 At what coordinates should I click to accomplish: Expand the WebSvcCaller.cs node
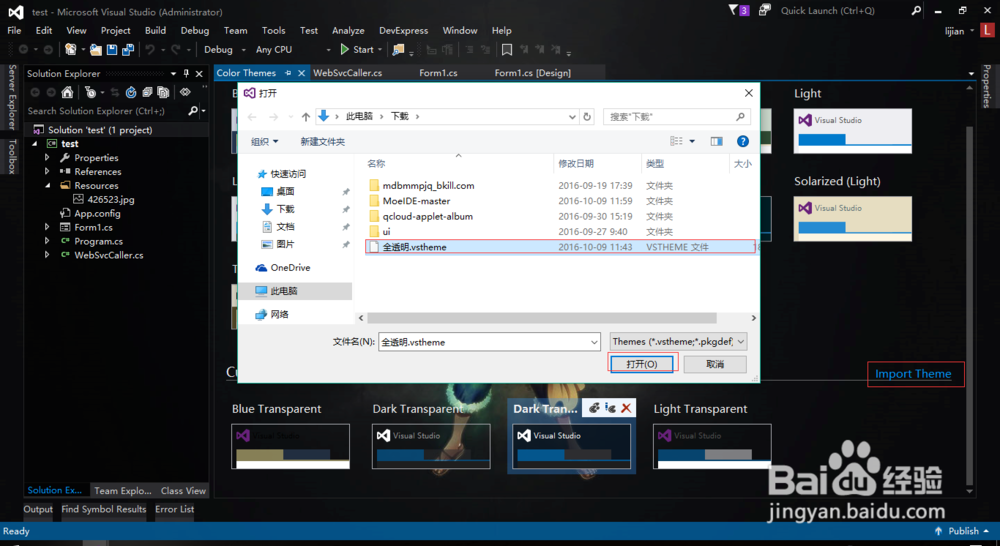click(x=47, y=255)
